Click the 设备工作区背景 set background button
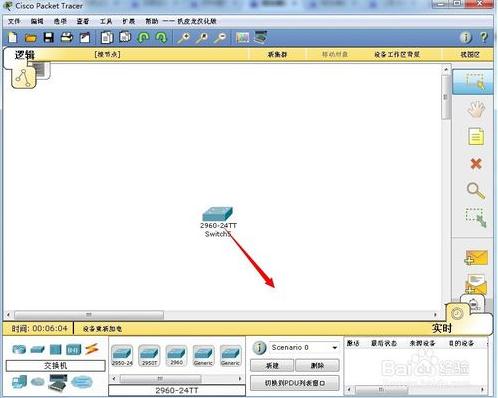This screenshot has width=498, height=398. [397, 54]
